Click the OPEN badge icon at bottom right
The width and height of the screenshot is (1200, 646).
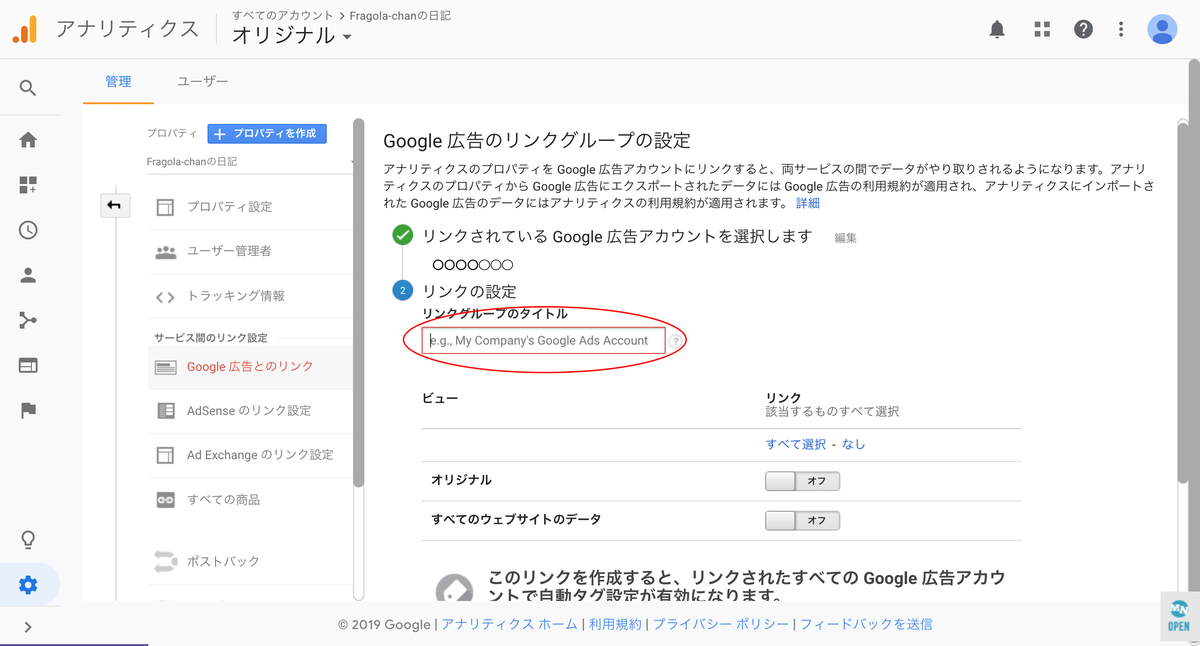coord(1179,616)
